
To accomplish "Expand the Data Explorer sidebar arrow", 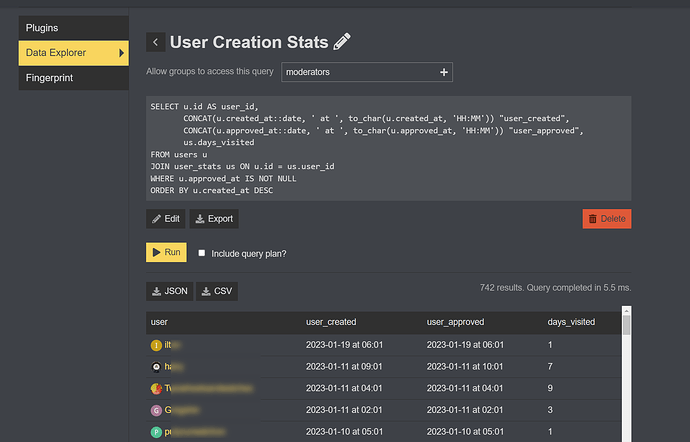I will [x=121, y=53].
